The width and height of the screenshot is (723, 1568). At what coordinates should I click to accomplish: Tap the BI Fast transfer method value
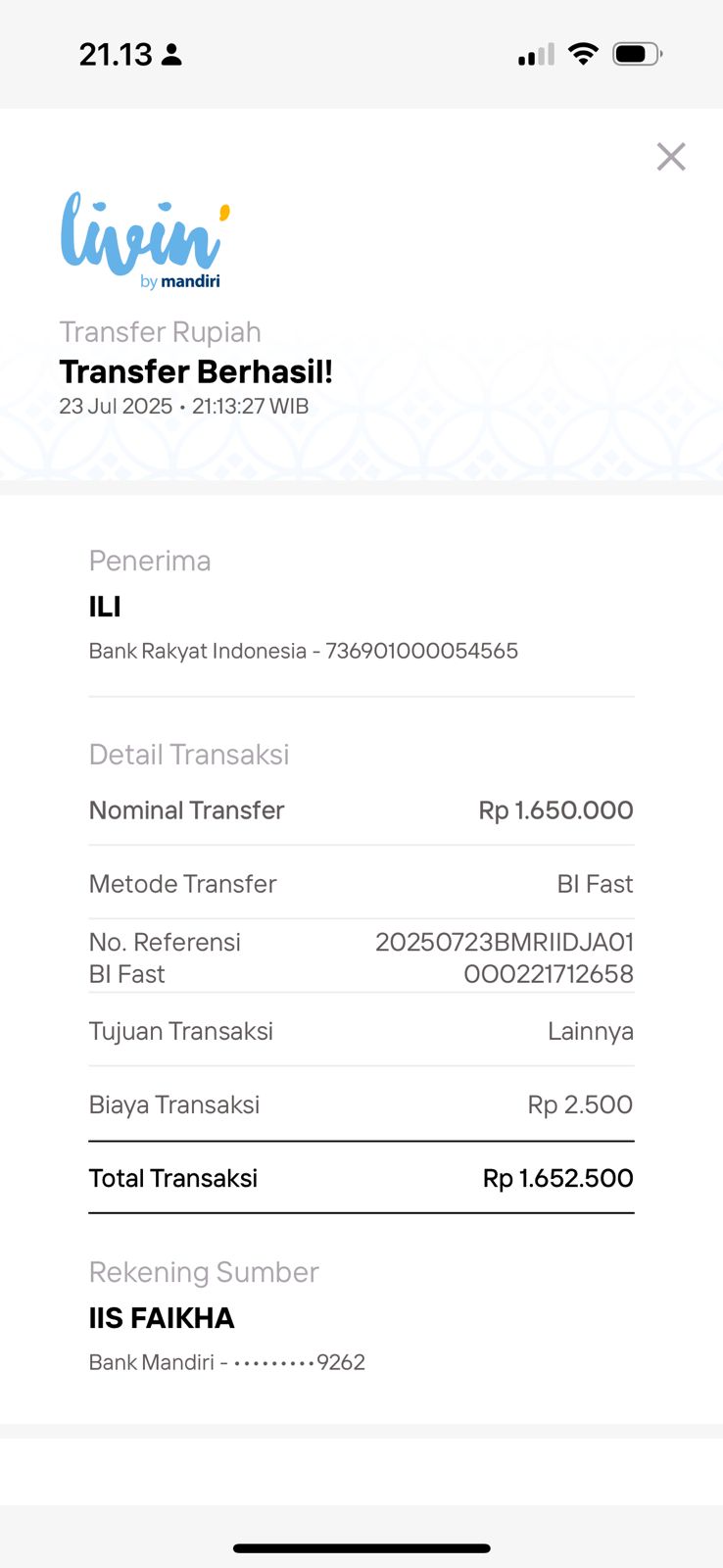pyautogui.click(x=595, y=884)
